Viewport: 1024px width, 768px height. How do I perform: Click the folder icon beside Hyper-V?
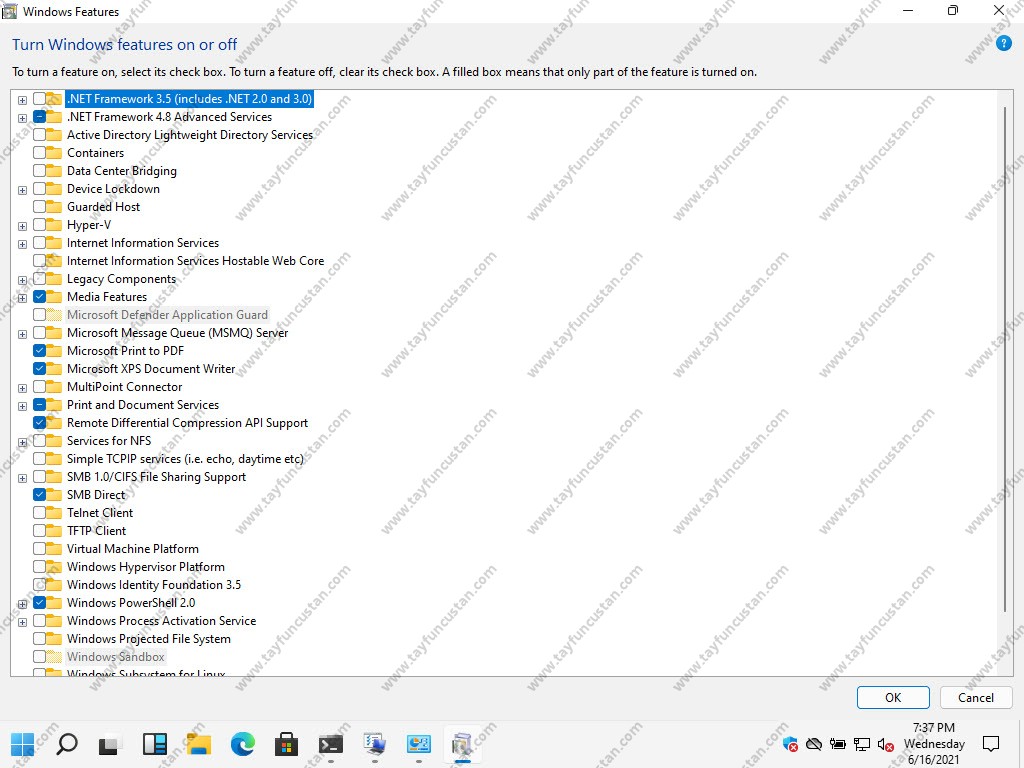click(x=54, y=225)
